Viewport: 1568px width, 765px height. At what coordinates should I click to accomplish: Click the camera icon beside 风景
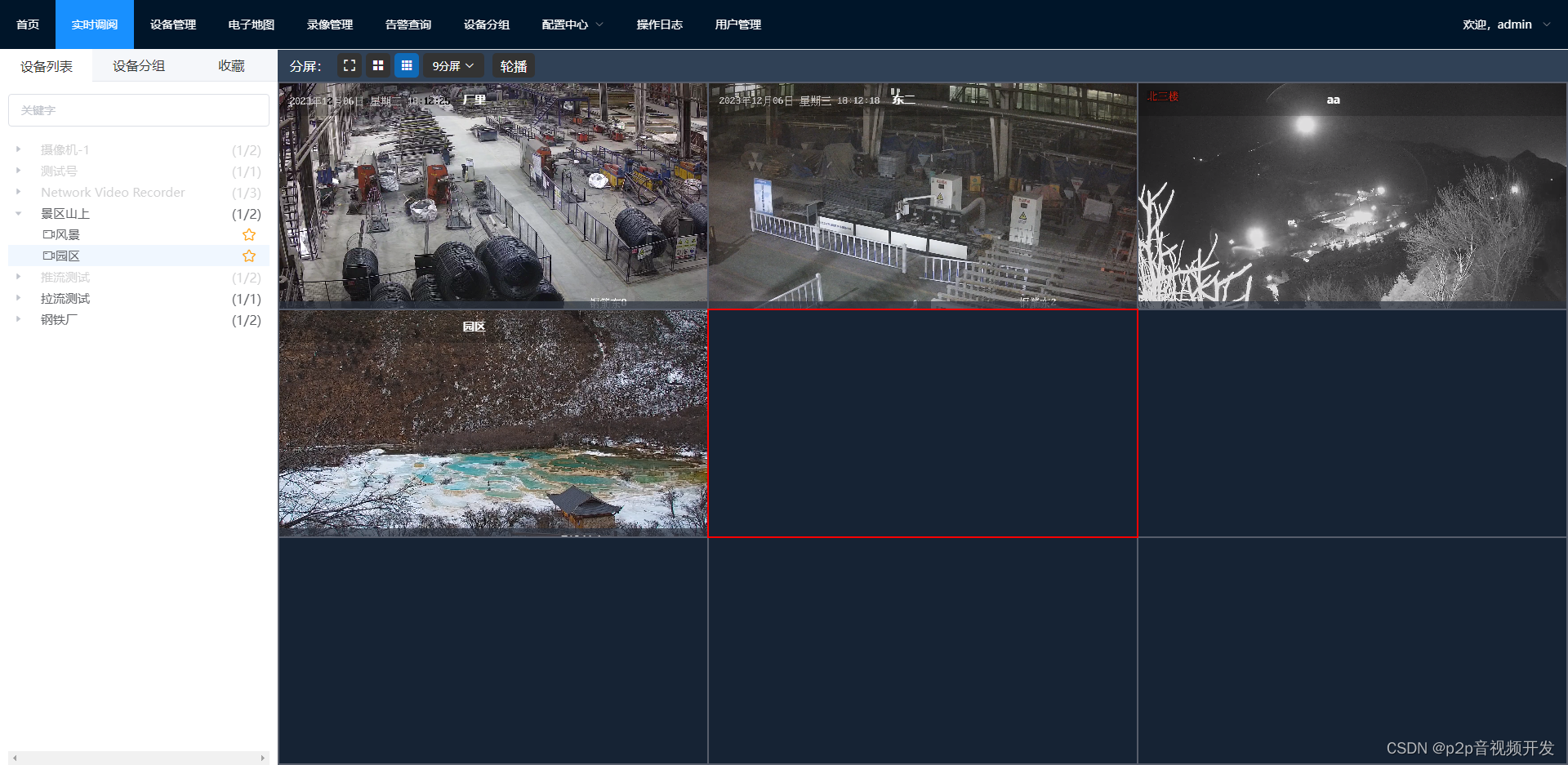(x=47, y=234)
